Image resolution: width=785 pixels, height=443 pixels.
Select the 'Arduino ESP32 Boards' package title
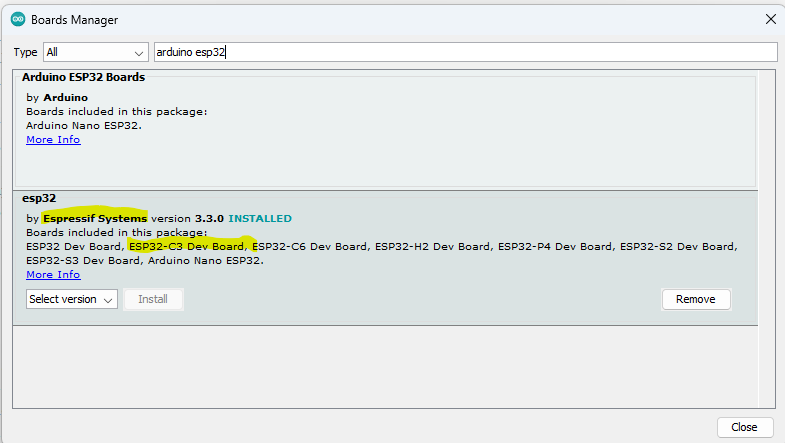click(x=84, y=77)
